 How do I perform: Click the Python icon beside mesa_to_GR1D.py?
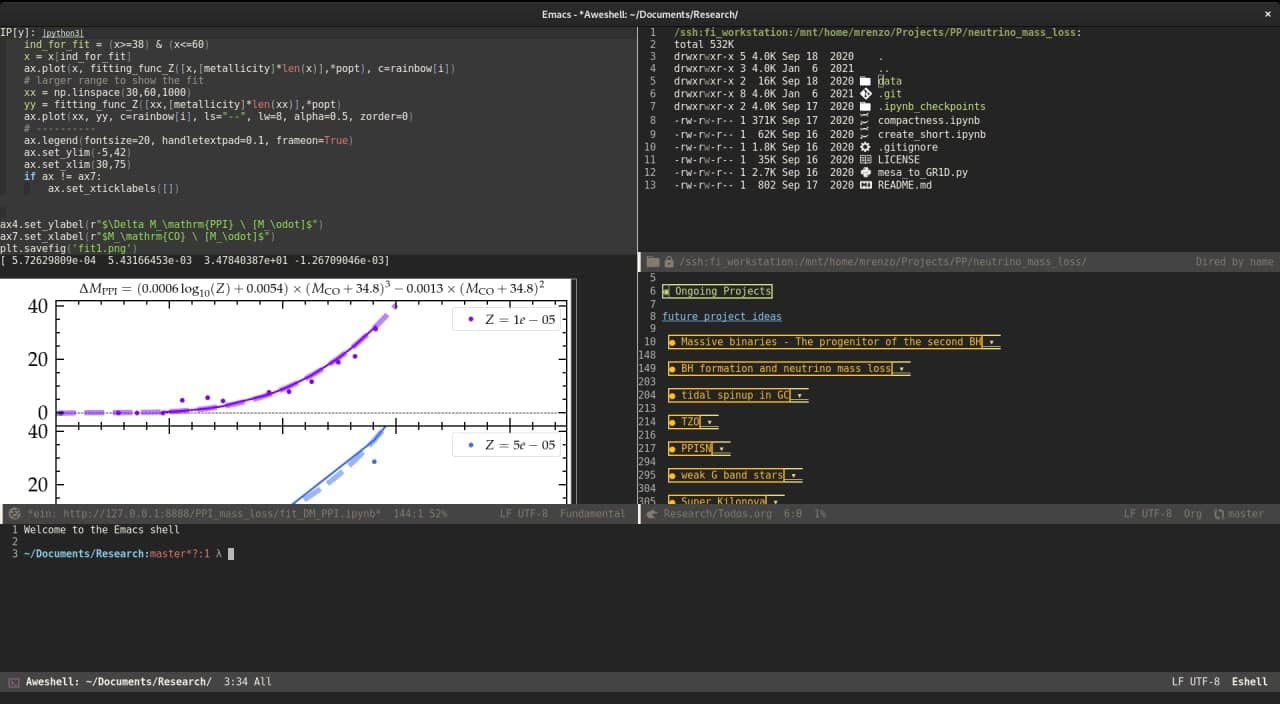(865, 173)
